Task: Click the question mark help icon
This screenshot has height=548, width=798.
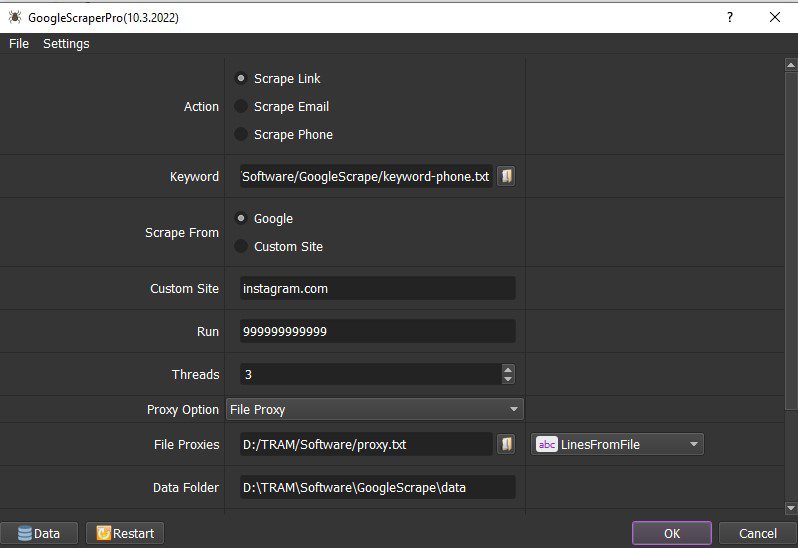Action: [x=730, y=17]
